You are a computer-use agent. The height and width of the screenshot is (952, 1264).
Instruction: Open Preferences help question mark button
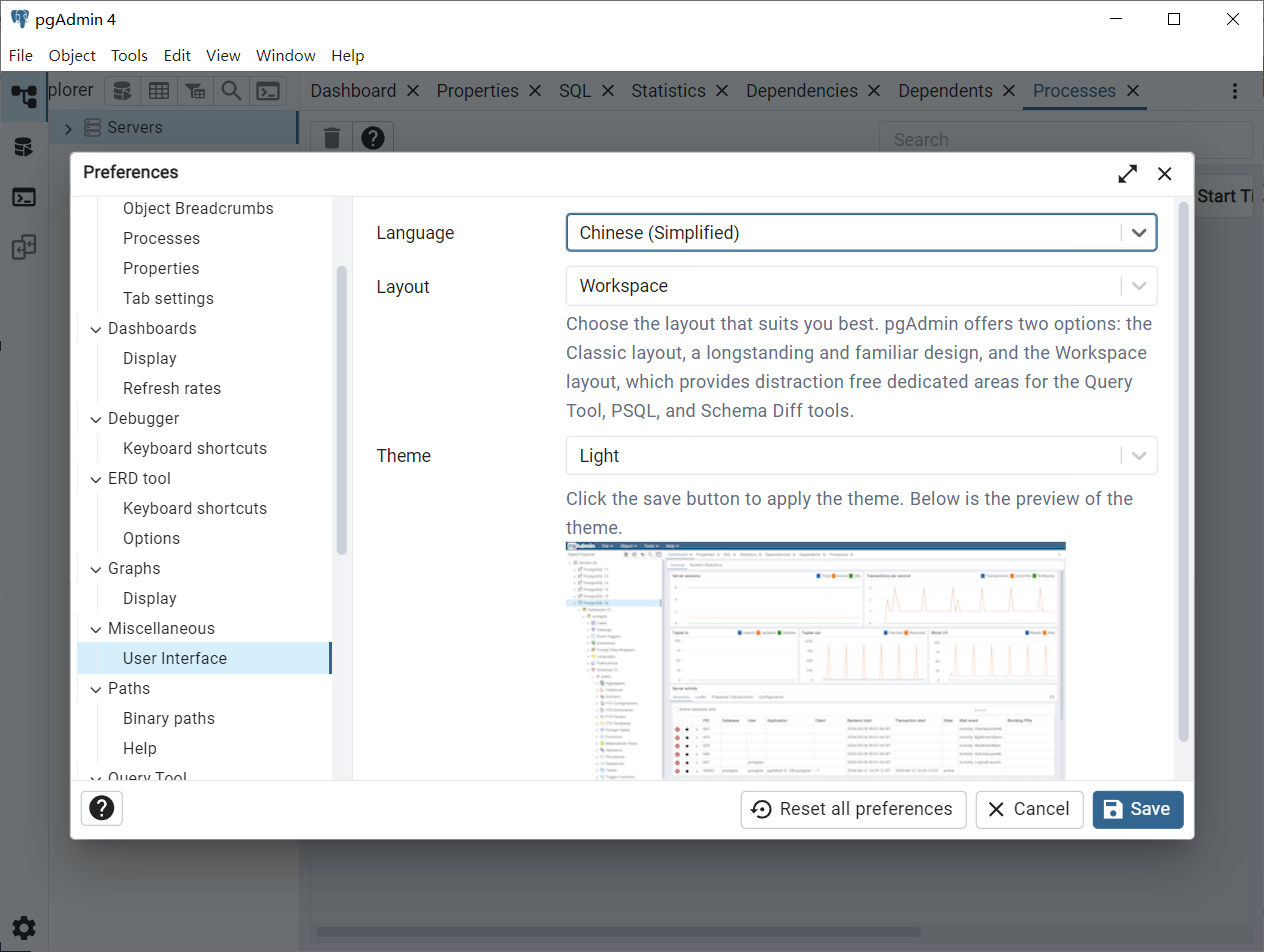click(102, 808)
